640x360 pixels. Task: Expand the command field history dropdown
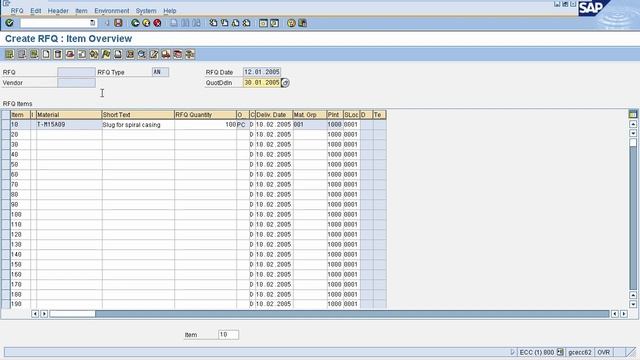[x=93, y=23]
